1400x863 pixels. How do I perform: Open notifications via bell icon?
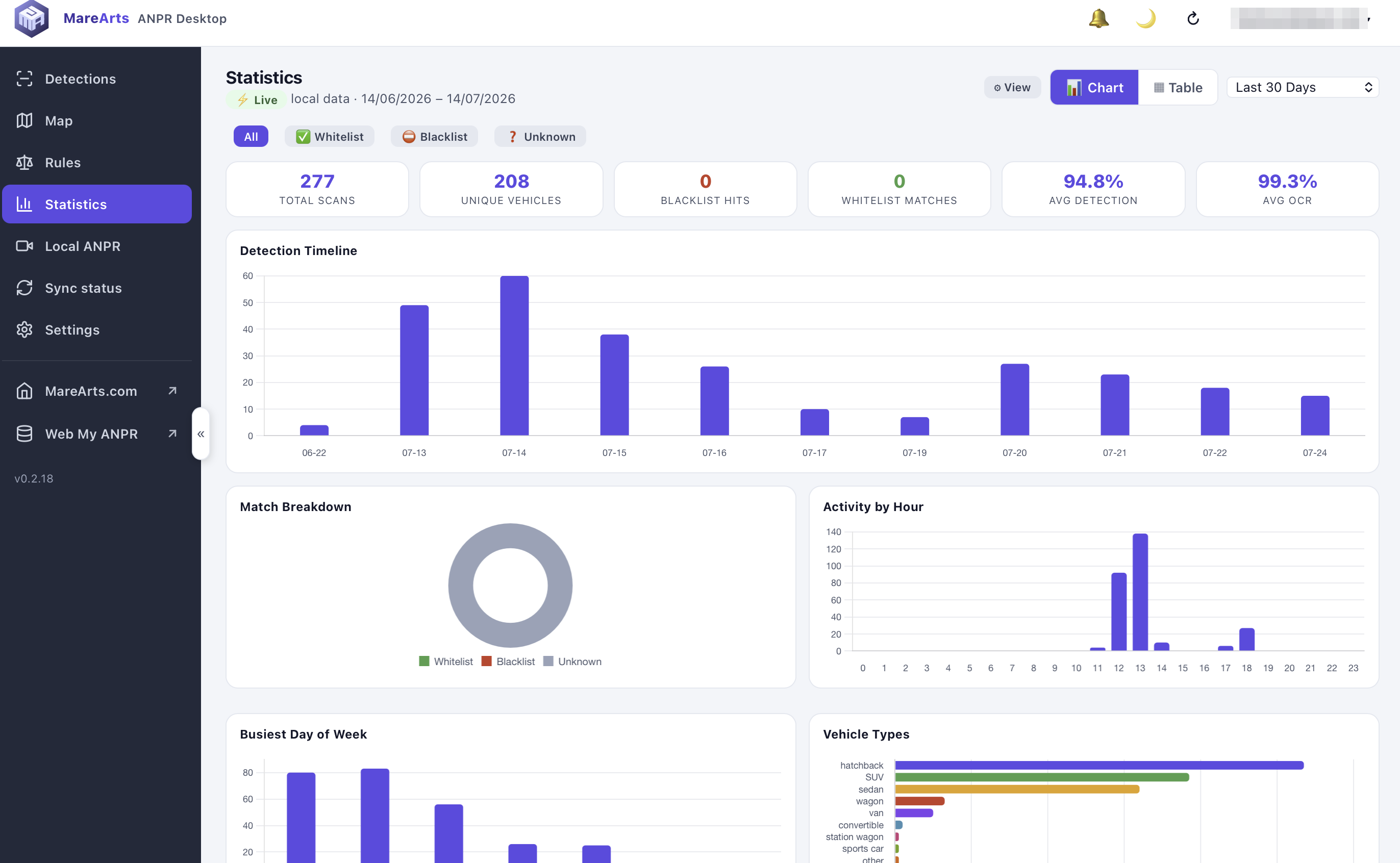click(1098, 19)
